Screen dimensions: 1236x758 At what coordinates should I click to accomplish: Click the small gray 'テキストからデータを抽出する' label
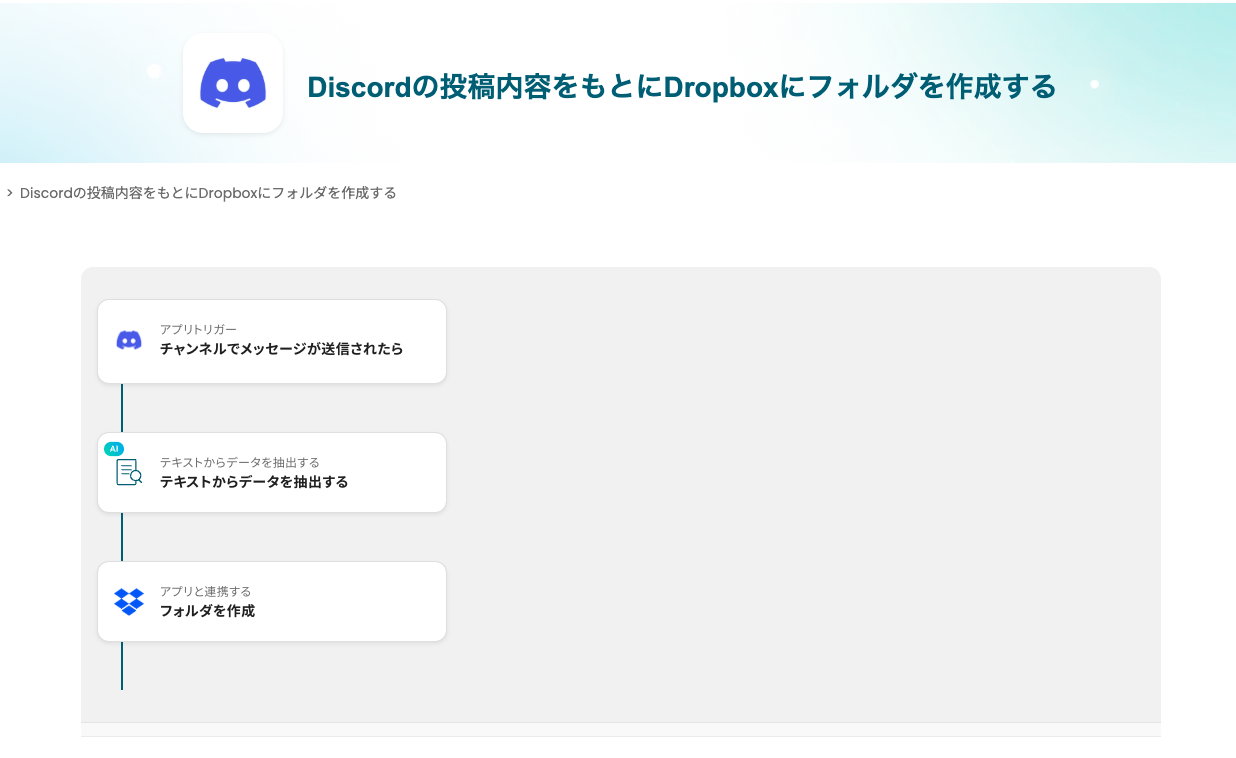click(x=240, y=462)
